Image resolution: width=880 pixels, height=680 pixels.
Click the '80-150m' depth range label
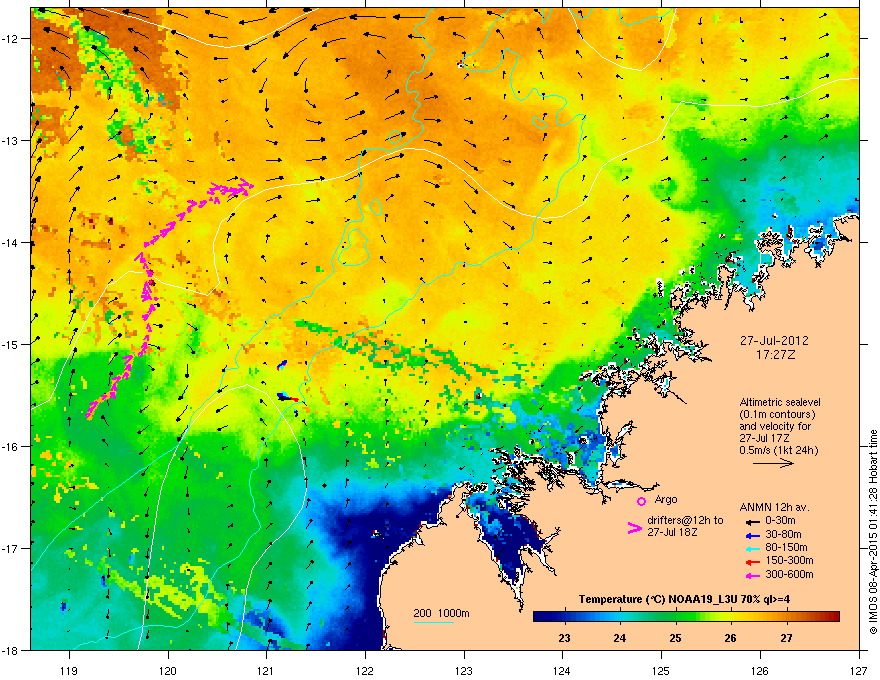coord(786,548)
